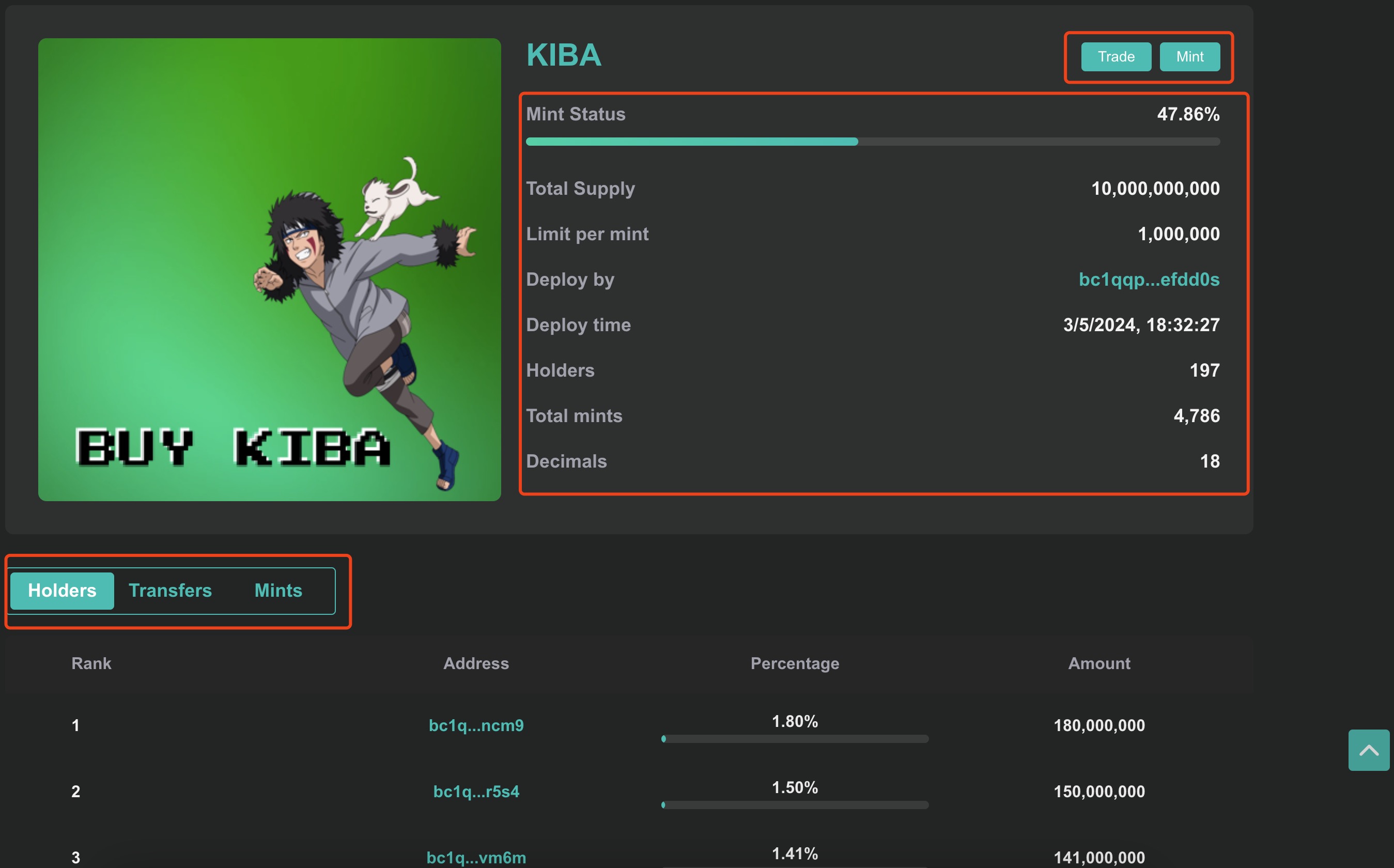The height and width of the screenshot is (868, 1394).
Task: Click the Amount column header
Action: (x=1098, y=663)
